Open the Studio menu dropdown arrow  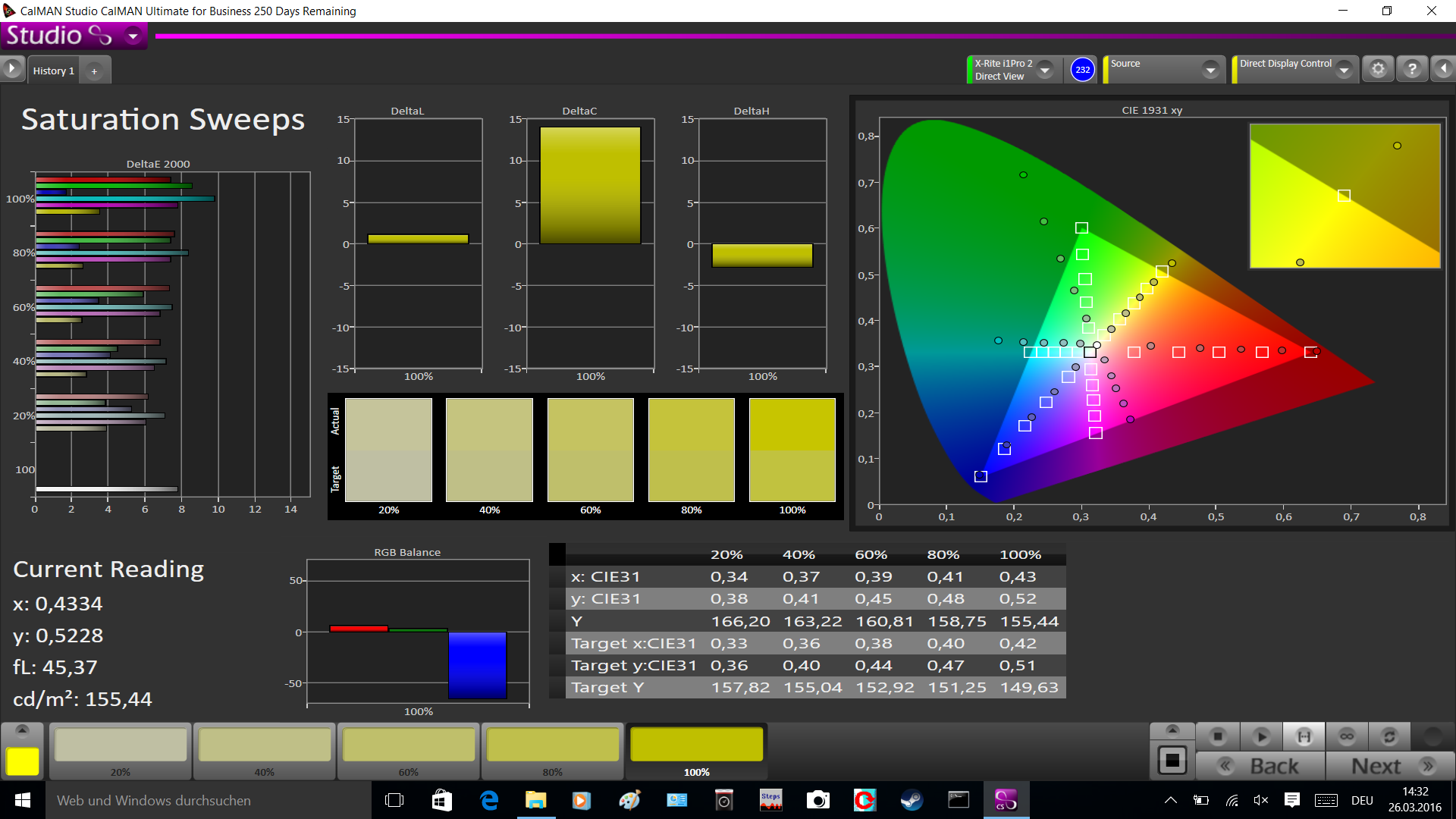click(x=133, y=36)
